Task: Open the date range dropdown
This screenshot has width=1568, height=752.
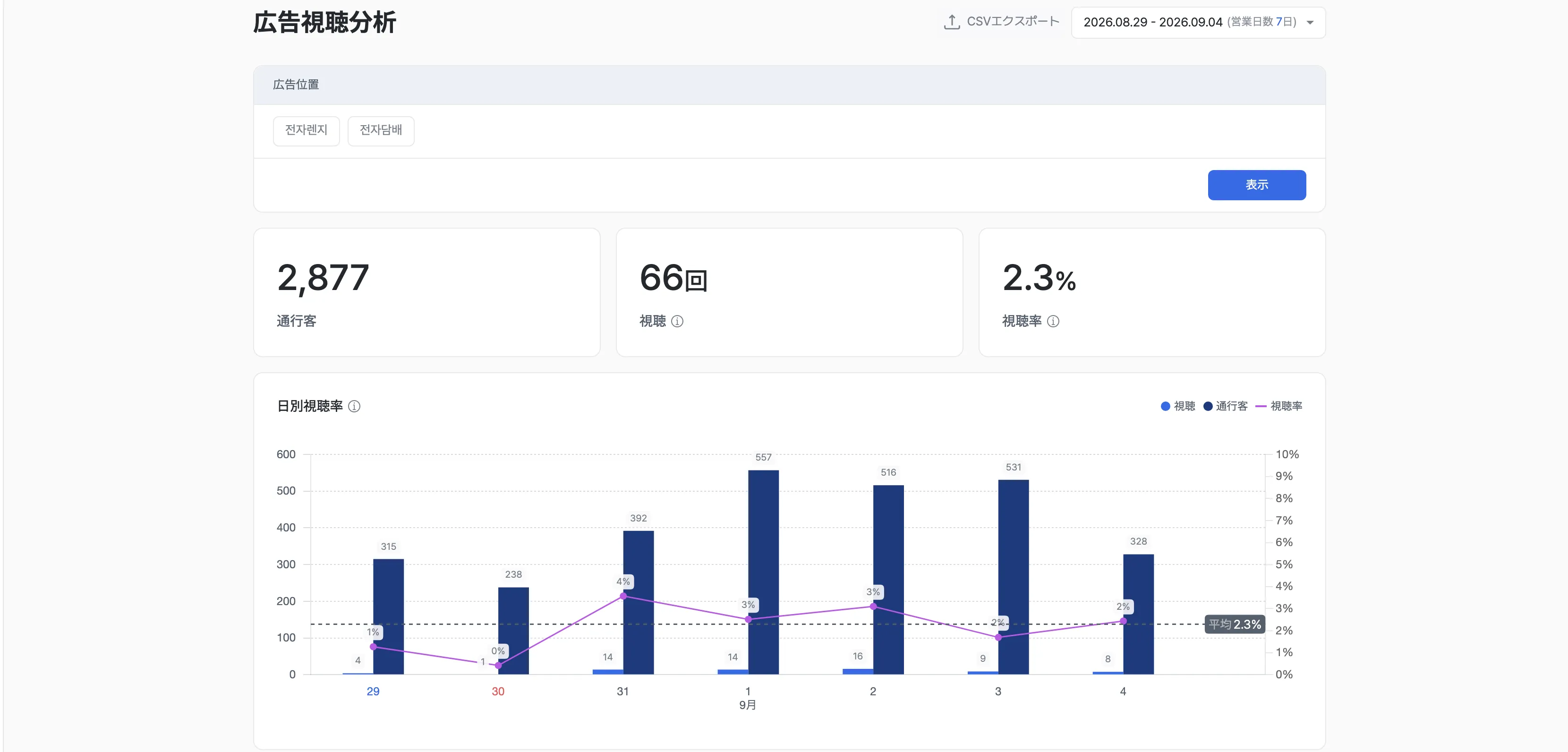Action: tap(1198, 23)
